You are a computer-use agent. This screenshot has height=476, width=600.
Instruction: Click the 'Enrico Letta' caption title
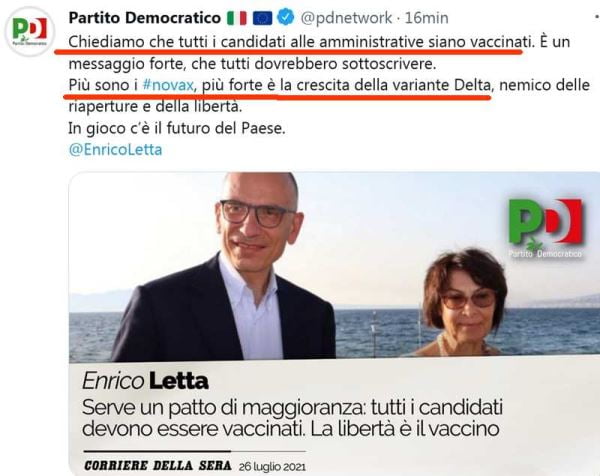[145, 381]
